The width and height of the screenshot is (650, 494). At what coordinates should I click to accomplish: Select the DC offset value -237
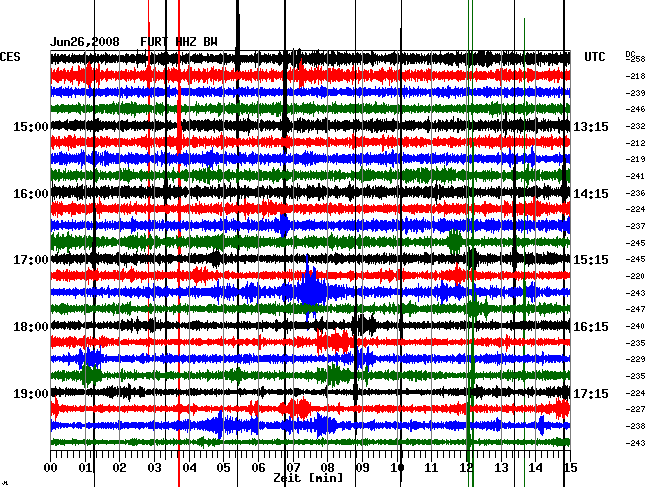click(x=635, y=226)
